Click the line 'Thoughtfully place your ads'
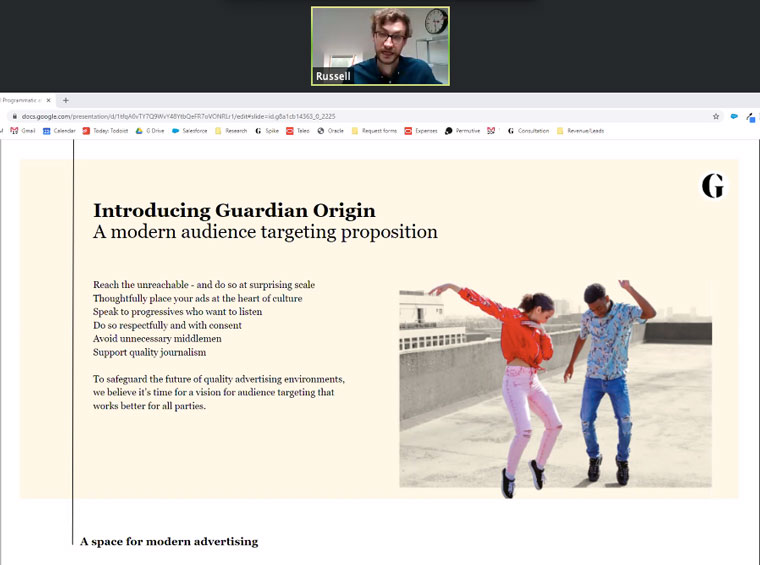The height and width of the screenshot is (565, 760). click(197, 298)
